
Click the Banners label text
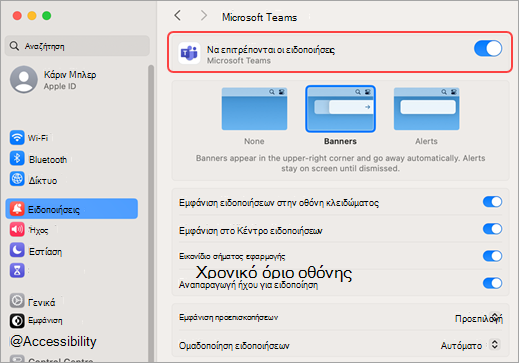(340, 141)
